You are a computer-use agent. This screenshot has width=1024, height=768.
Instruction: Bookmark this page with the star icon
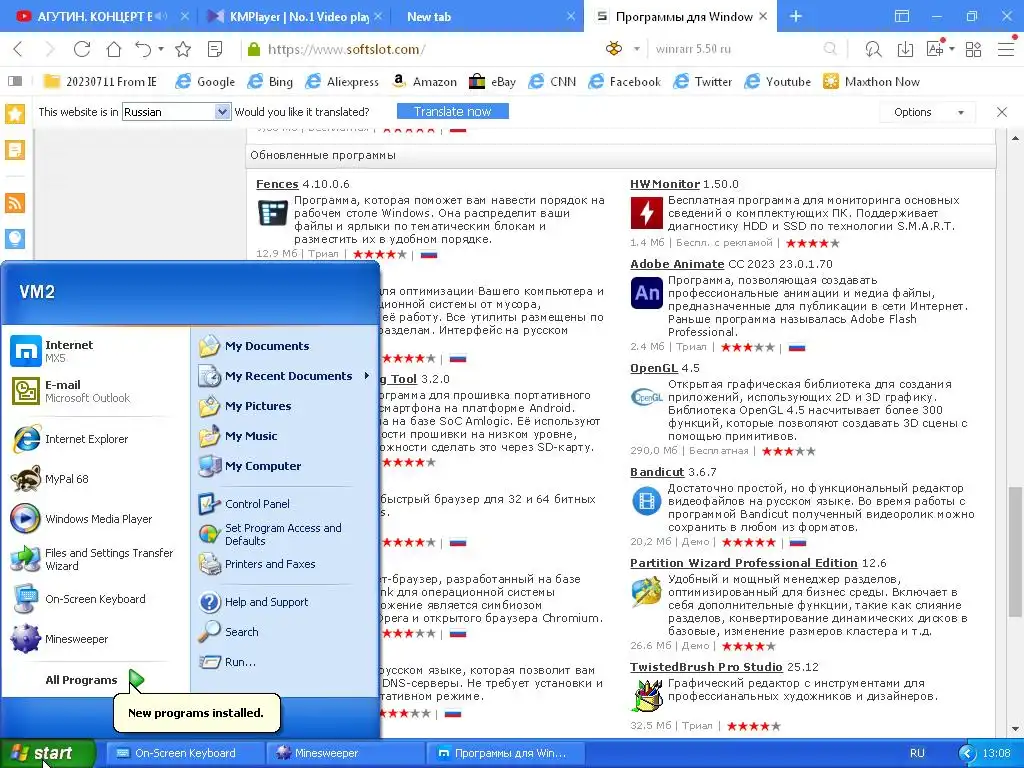click(x=184, y=49)
